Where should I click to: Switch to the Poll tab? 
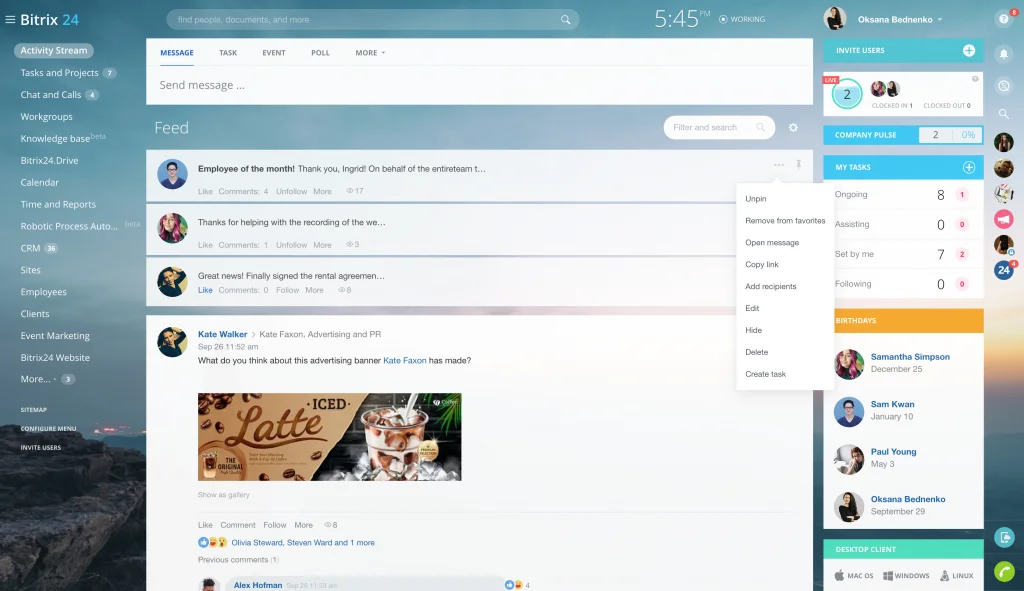320,53
